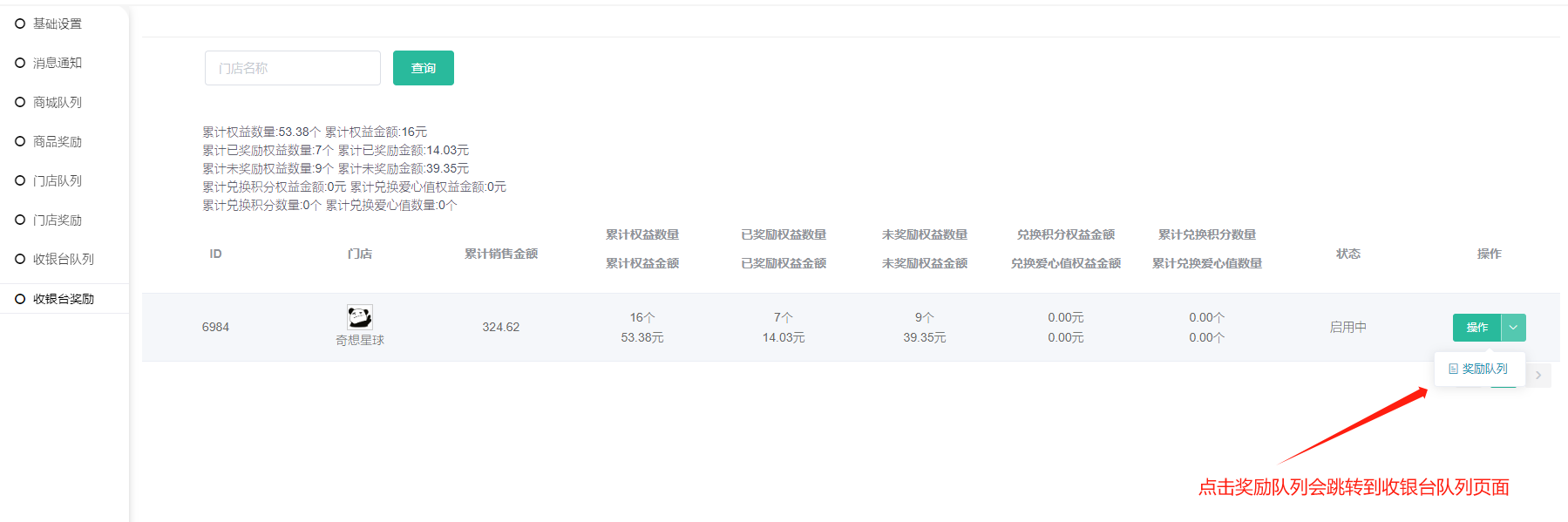Focus the 门店名称 search field
Viewport: 1568px width, 522px height.
point(293,68)
